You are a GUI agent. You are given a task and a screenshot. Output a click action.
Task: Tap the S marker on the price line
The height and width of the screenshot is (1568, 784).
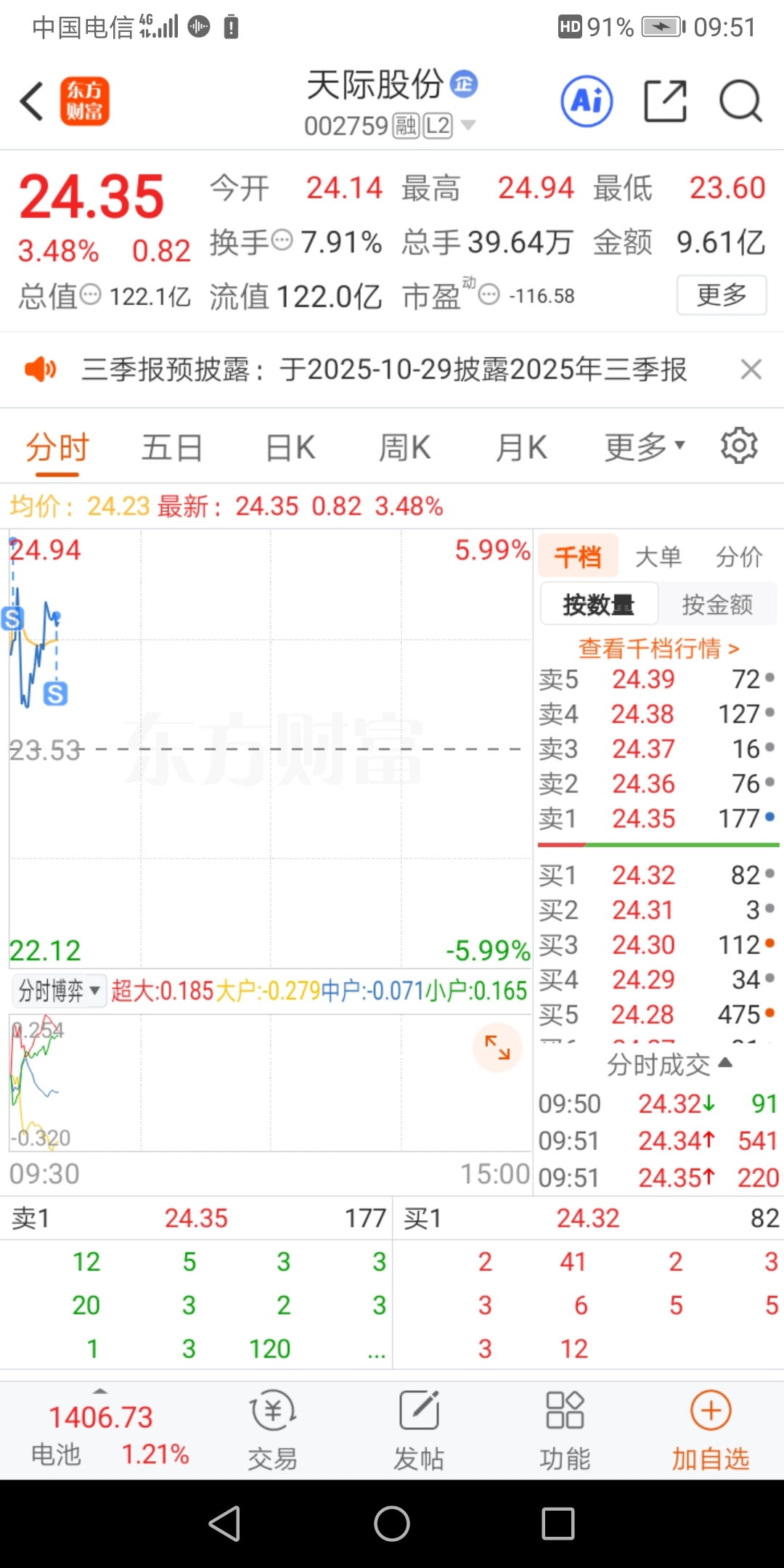tap(12, 618)
